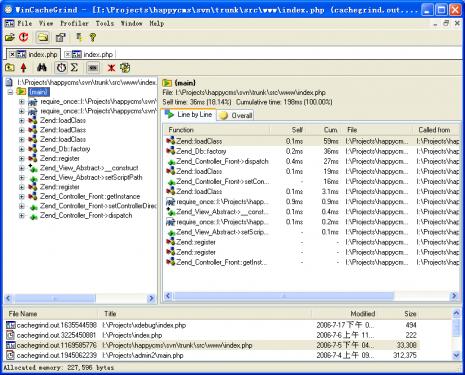Collapse the {main} tree node
The image size is (465, 375).
[x=11, y=92]
